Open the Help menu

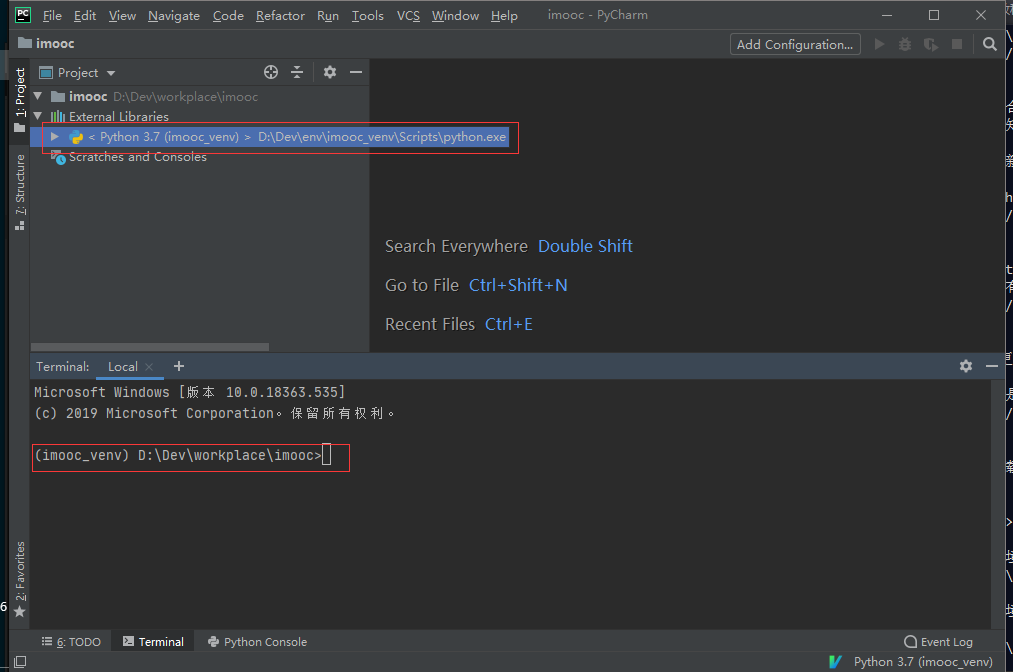coord(504,16)
